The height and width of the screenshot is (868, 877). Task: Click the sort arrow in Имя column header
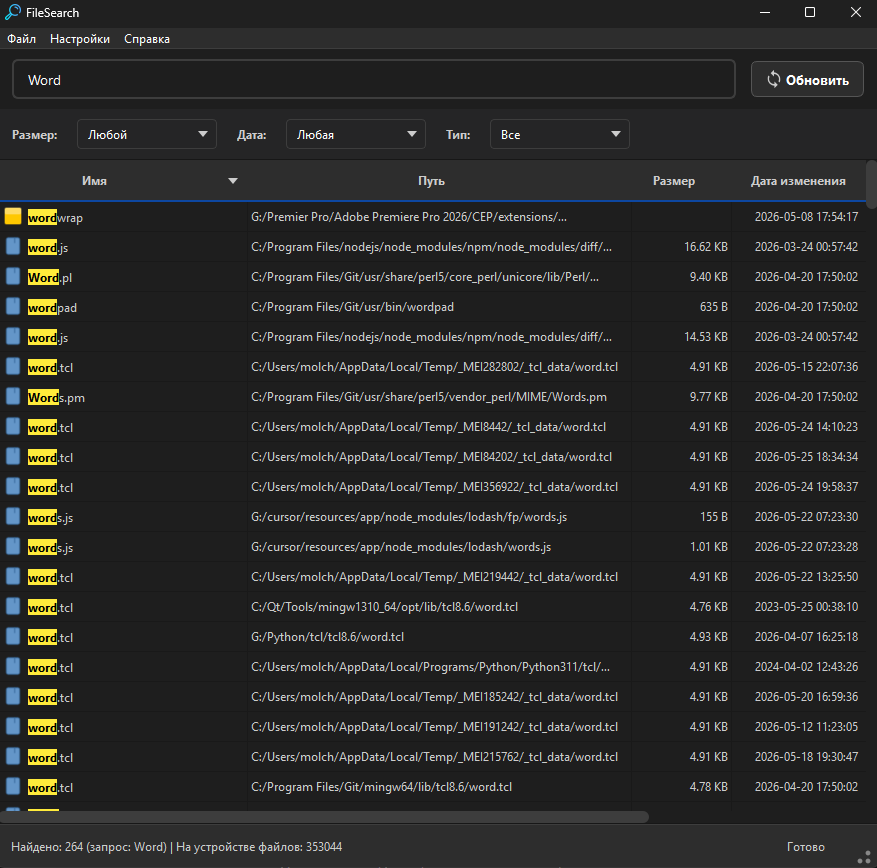pyautogui.click(x=233, y=181)
